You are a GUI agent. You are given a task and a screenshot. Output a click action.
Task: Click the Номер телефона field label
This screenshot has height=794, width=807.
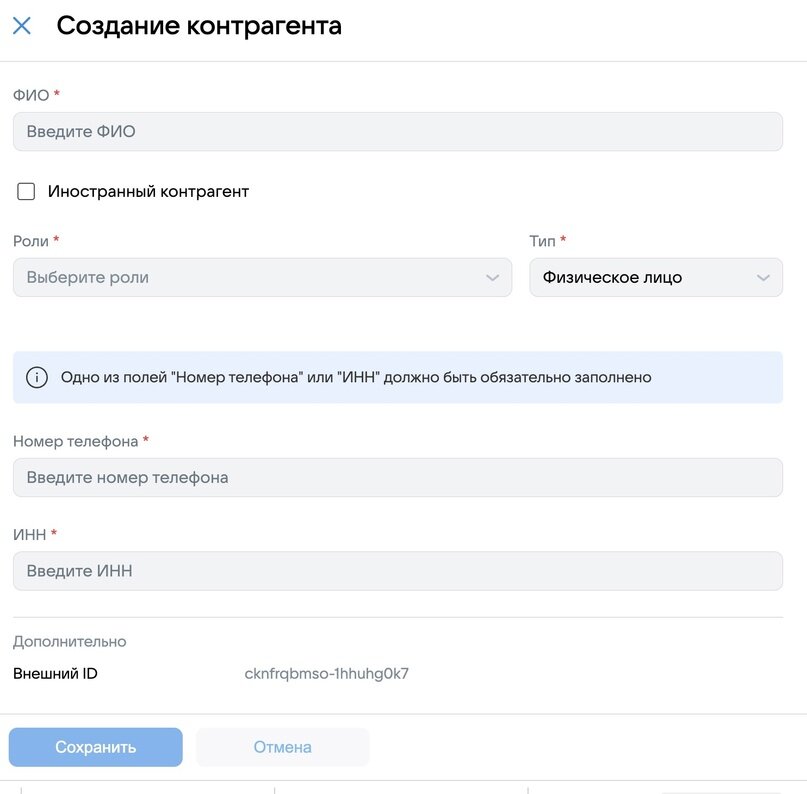pos(75,441)
